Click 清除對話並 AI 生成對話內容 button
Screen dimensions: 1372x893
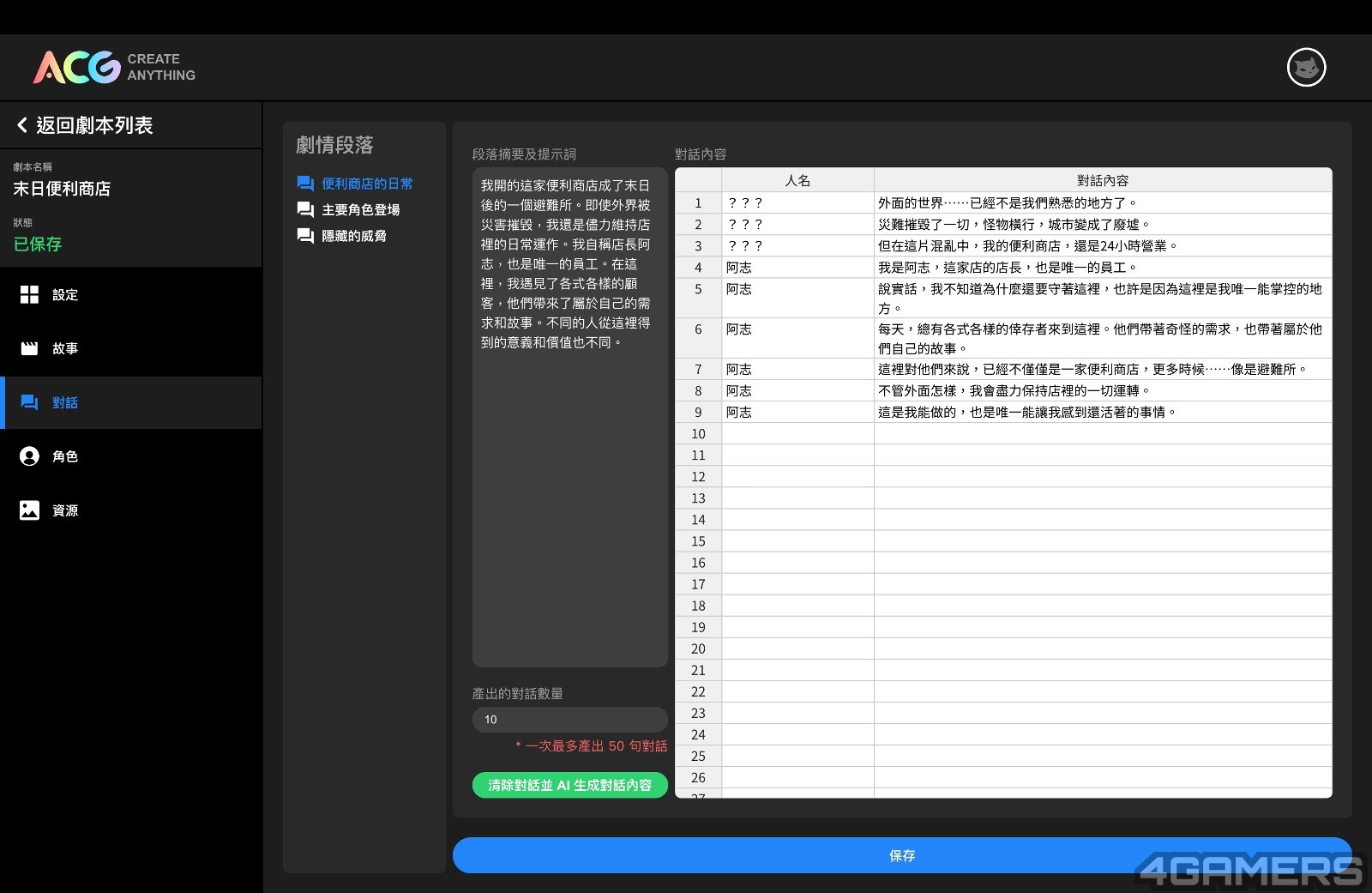(569, 785)
